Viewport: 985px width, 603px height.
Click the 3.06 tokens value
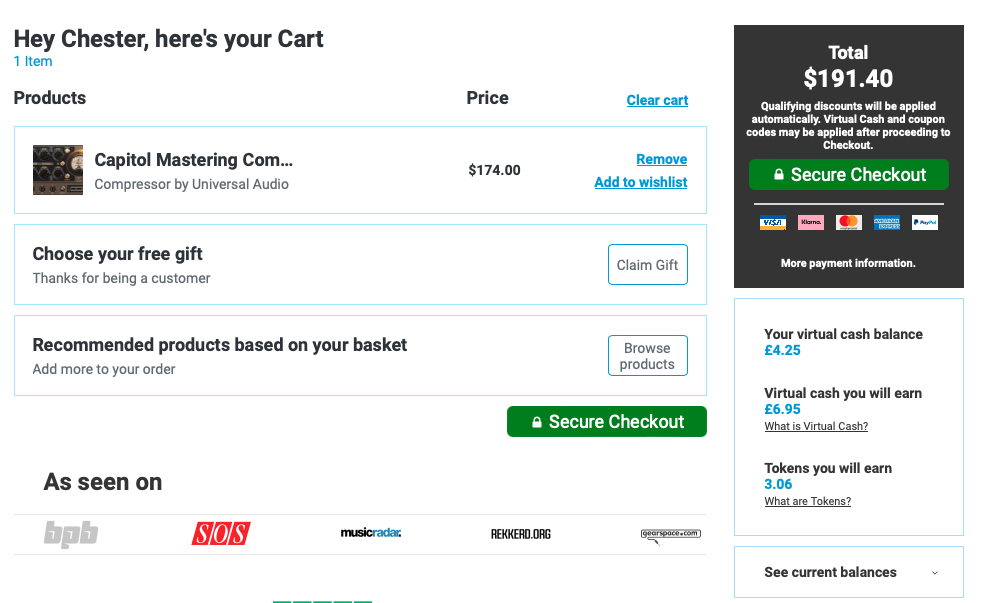click(x=778, y=484)
